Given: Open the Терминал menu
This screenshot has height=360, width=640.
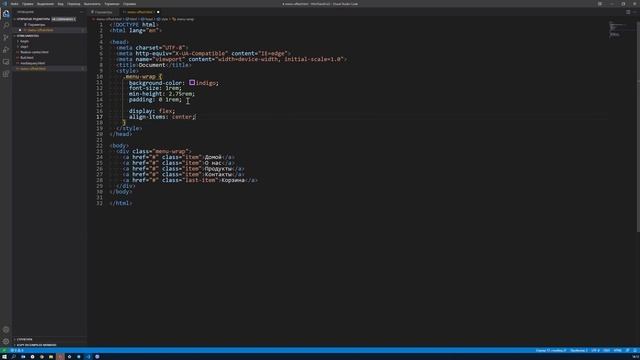Looking at the screenshot, I should (x=112, y=4).
